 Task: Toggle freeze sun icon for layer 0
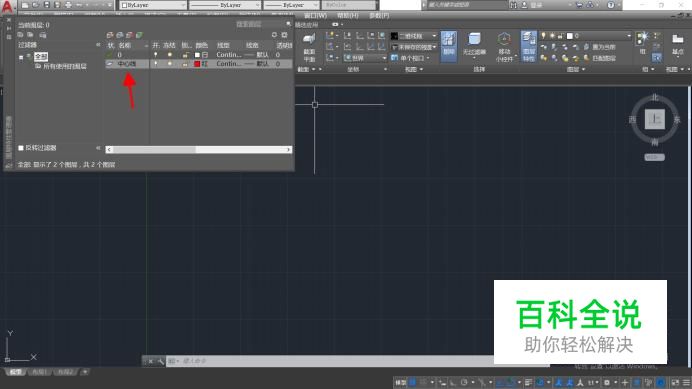click(169, 55)
